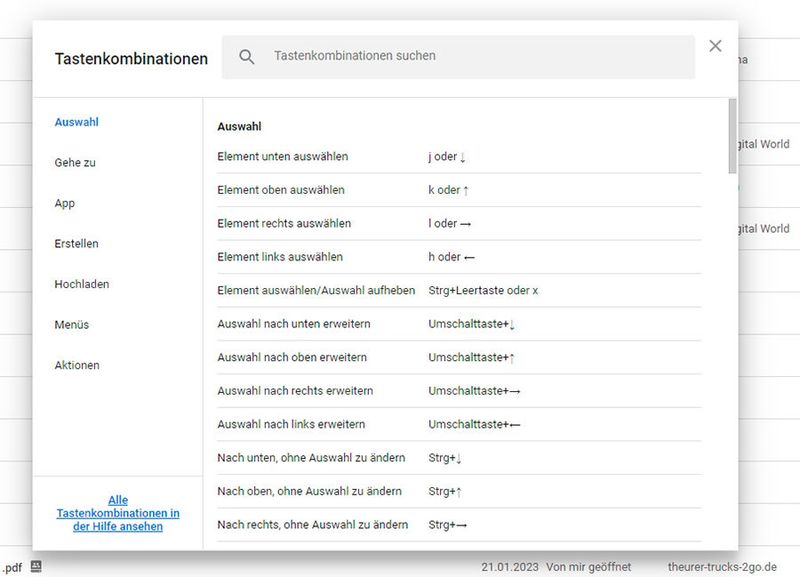Click the 'Umschalttaste+→' shortcut value
Image resolution: width=800 pixels, height=577 pixels.
click(x=474, y=391)
